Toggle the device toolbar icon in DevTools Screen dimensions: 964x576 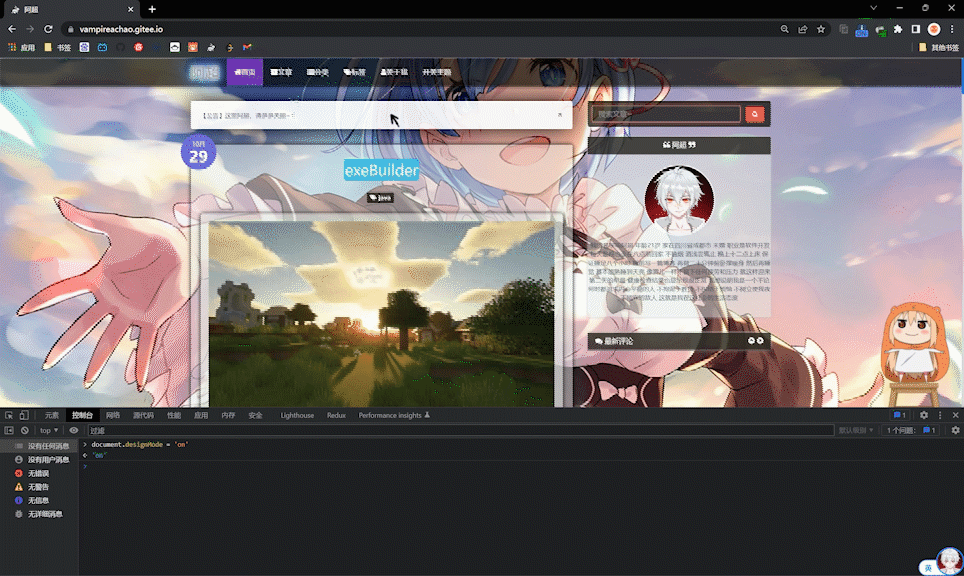(25, 415)
